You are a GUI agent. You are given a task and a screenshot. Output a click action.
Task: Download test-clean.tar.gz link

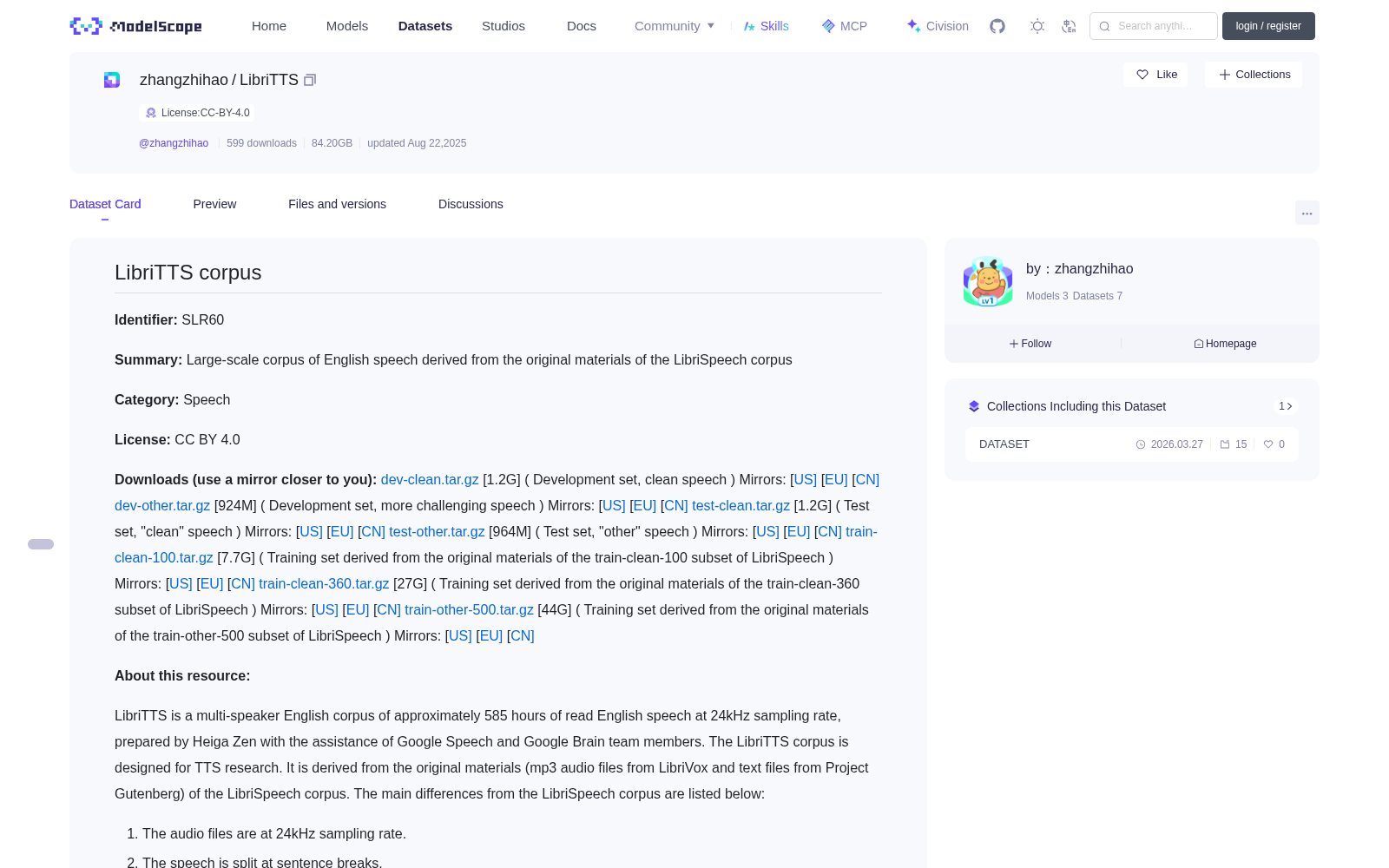[741, 506]
